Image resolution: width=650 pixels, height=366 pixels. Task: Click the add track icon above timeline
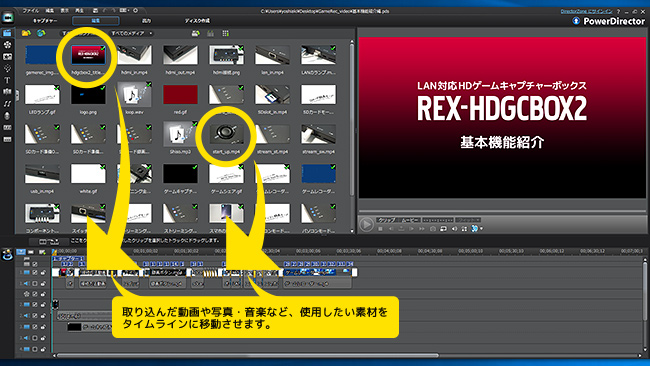41,252
